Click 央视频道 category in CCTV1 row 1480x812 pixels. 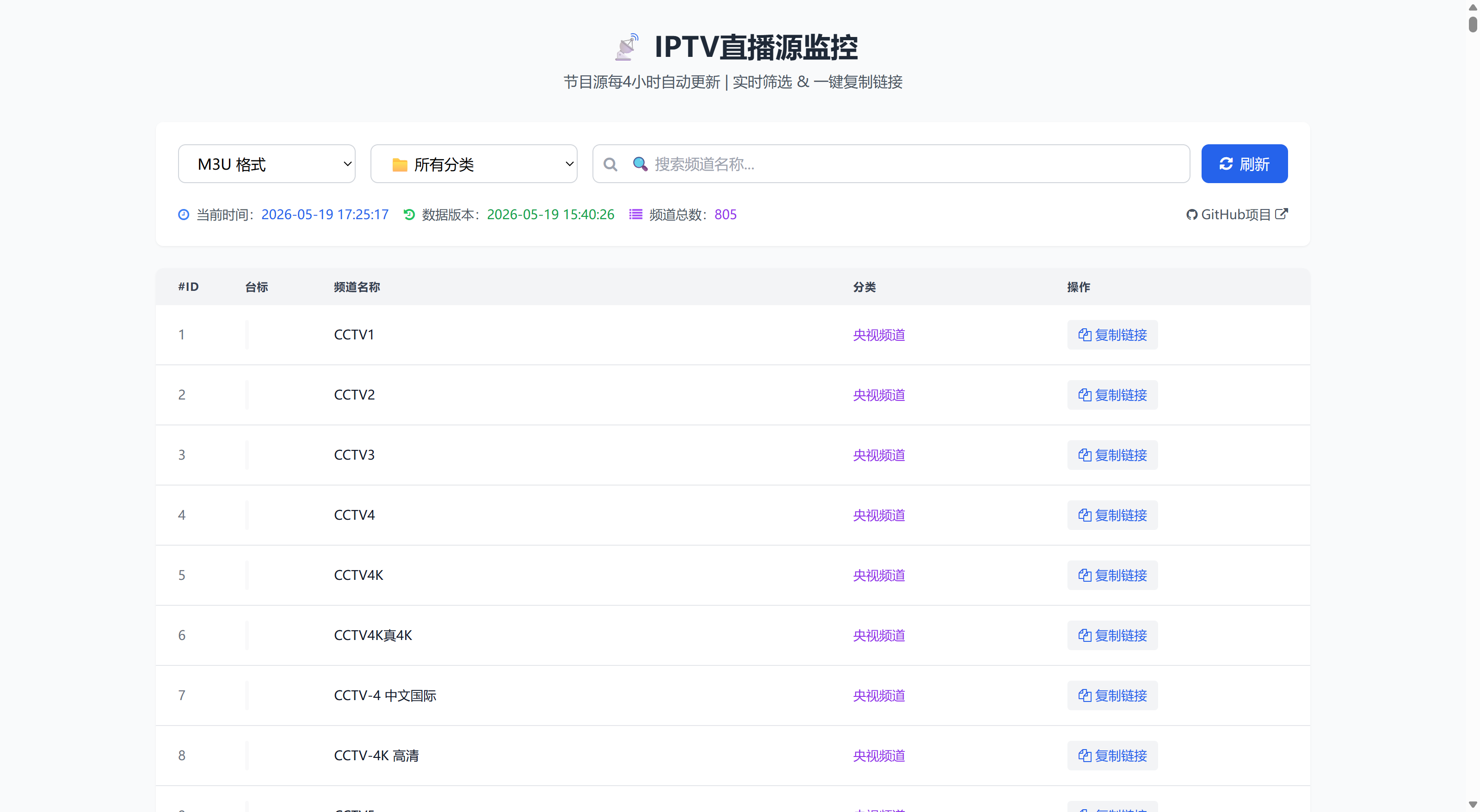pyautogui.click(x=879, y=335)
